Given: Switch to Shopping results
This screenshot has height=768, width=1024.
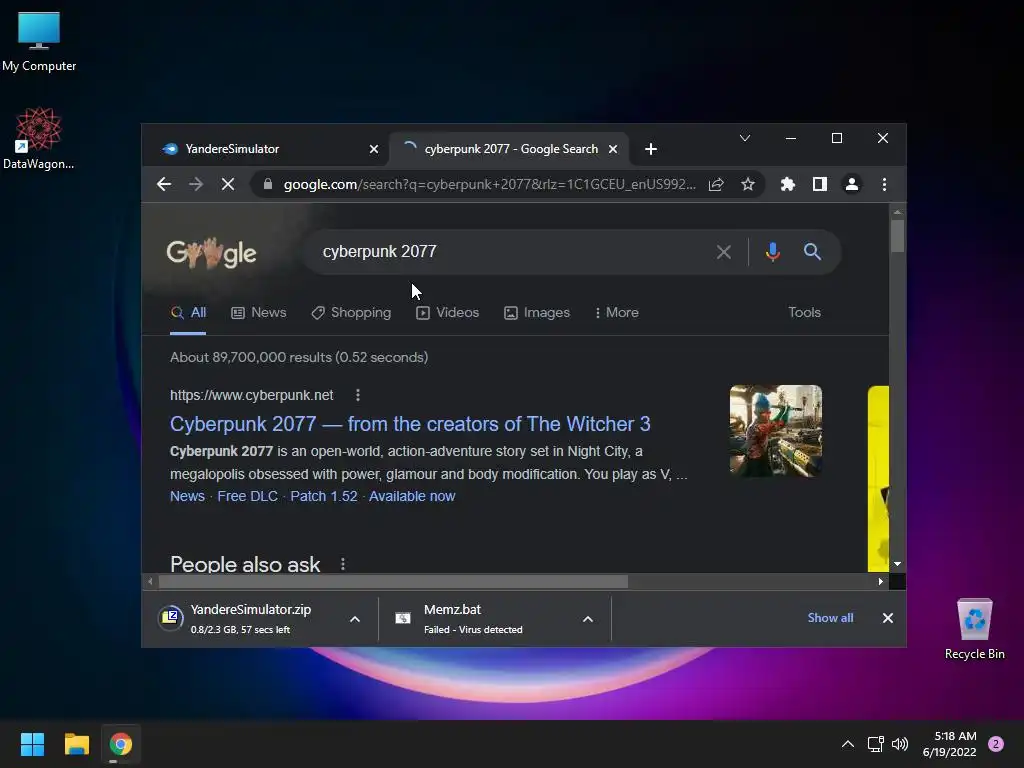Looking at the screenshot, I should [x=351, y=313].
